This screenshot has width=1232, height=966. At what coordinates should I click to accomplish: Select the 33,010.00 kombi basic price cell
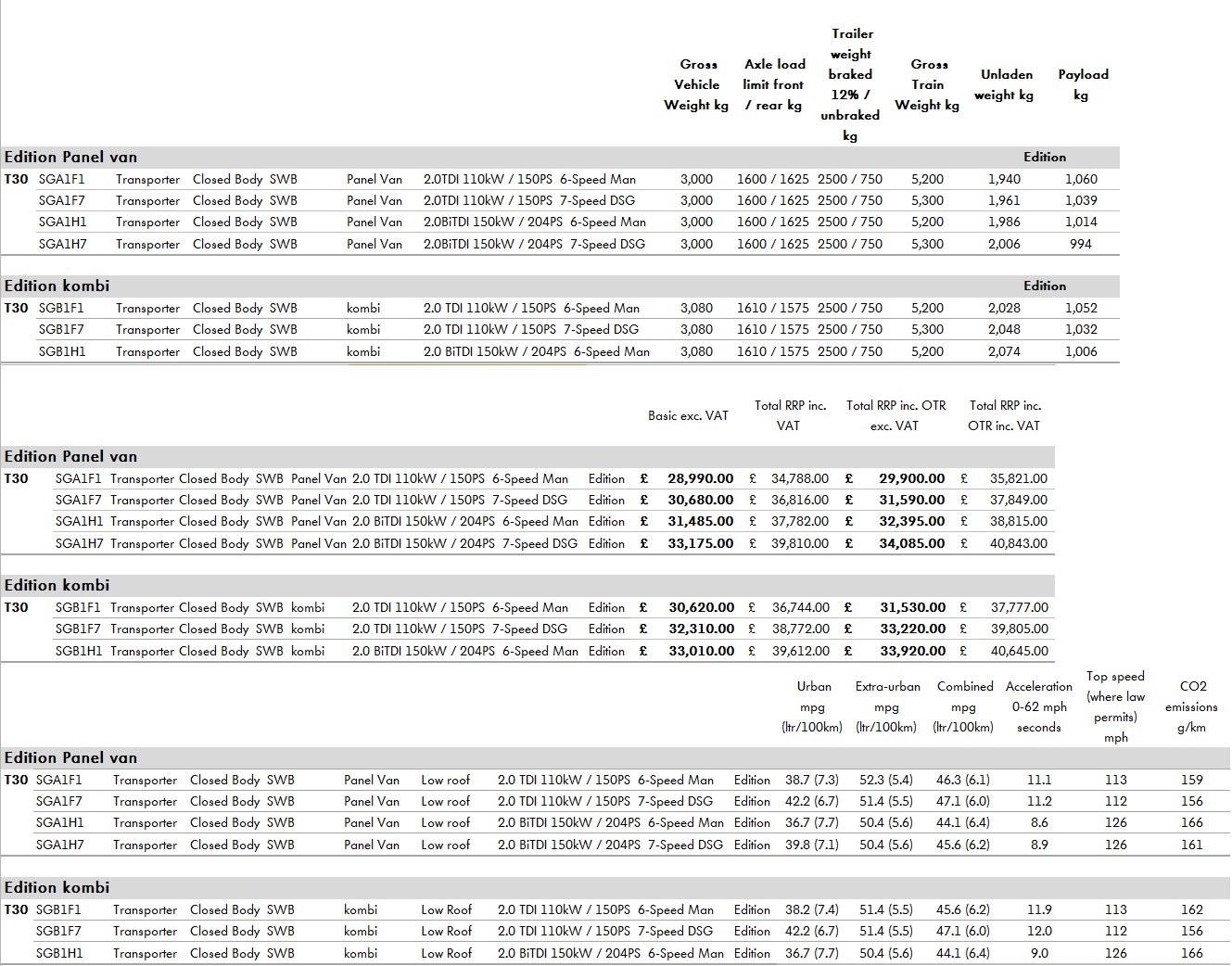click(x=701, y=651)
